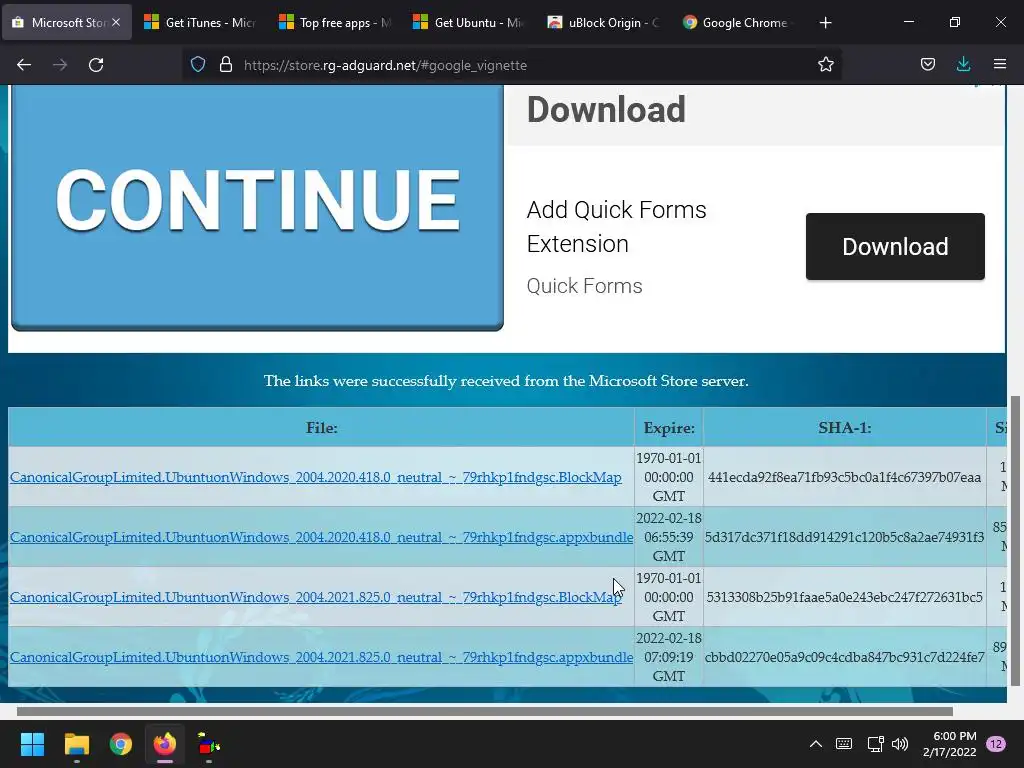Click the black Download button
The image size is (1024, 768).
895,246
